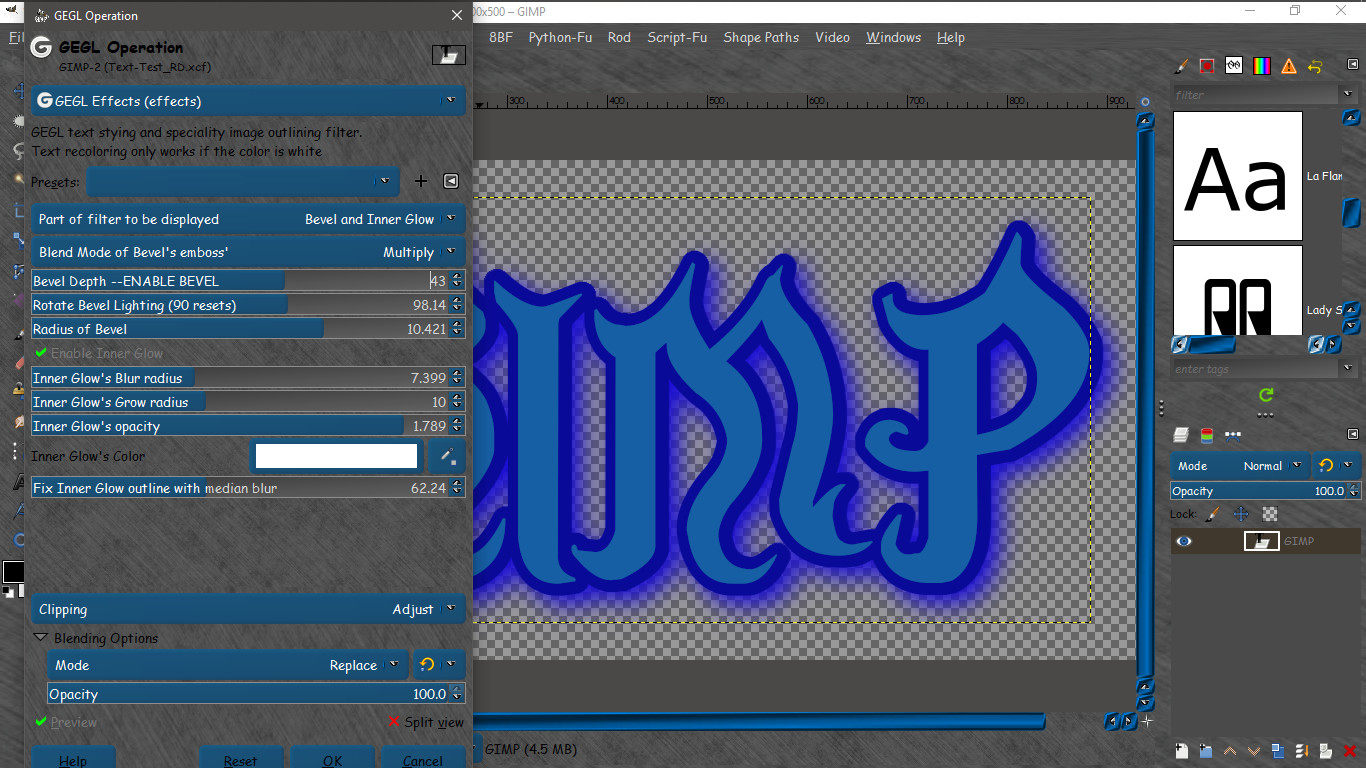The width and height of the screenshot is (1366, 768).
Task: Open the Blend Mode of Bevel's emboss dropdown
Action: 248,252
